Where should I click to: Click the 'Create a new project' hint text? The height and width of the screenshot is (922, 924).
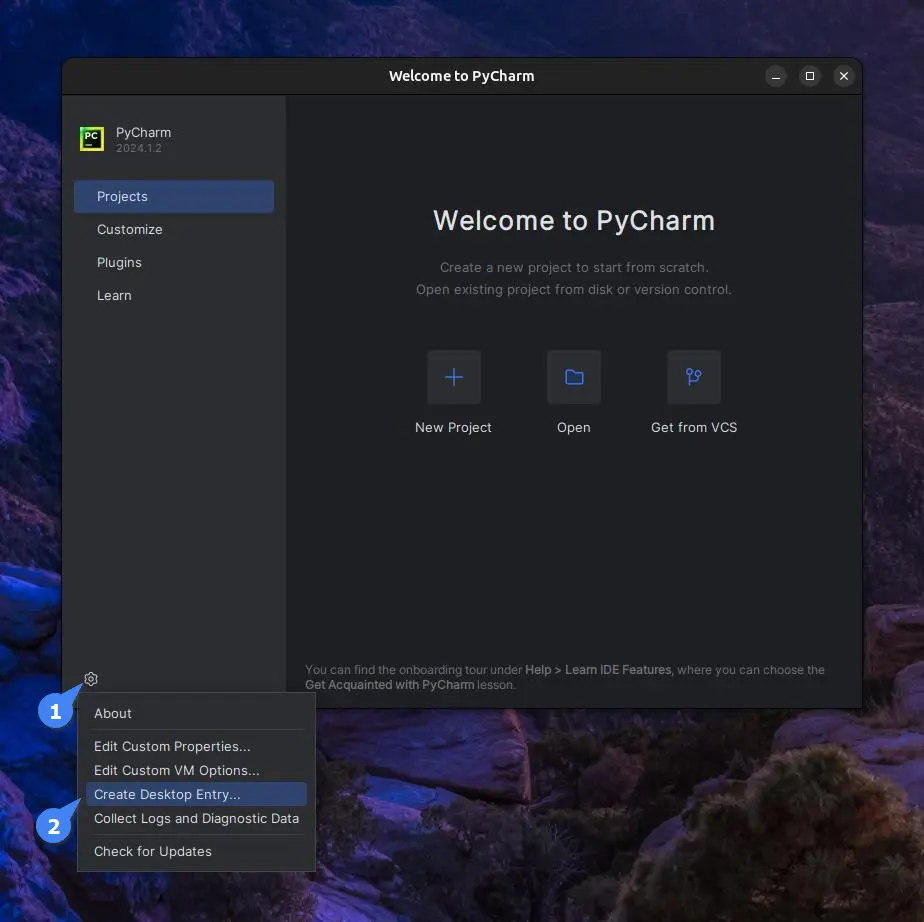point(574,267)
